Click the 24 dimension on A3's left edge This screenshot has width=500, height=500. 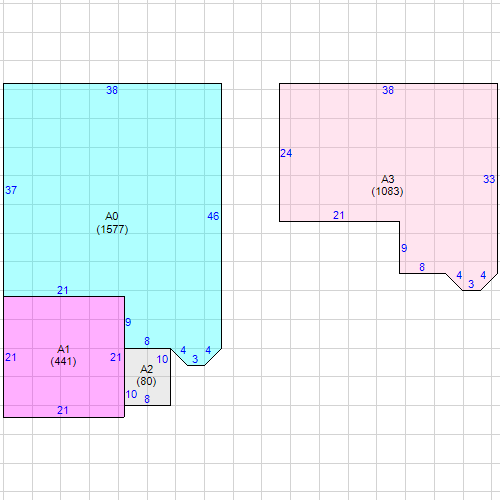pos(286,153)
